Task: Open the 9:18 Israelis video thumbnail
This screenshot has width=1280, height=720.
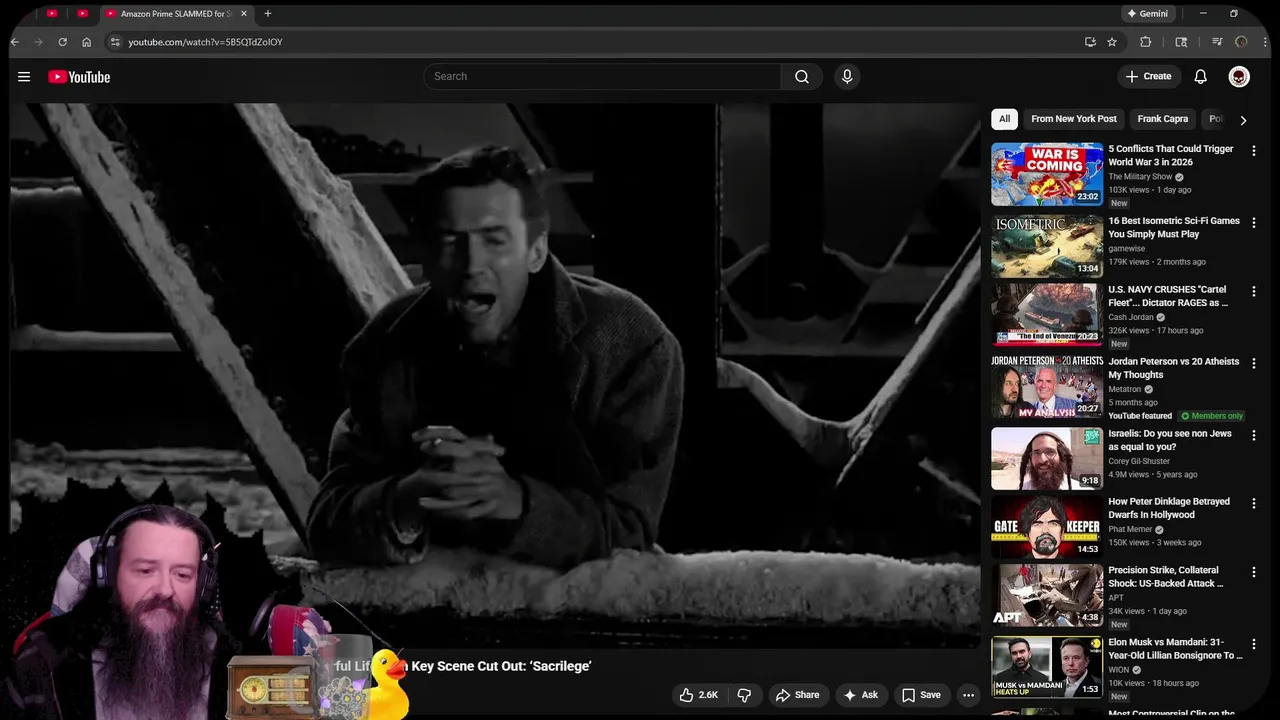Action: (1047, 458)
